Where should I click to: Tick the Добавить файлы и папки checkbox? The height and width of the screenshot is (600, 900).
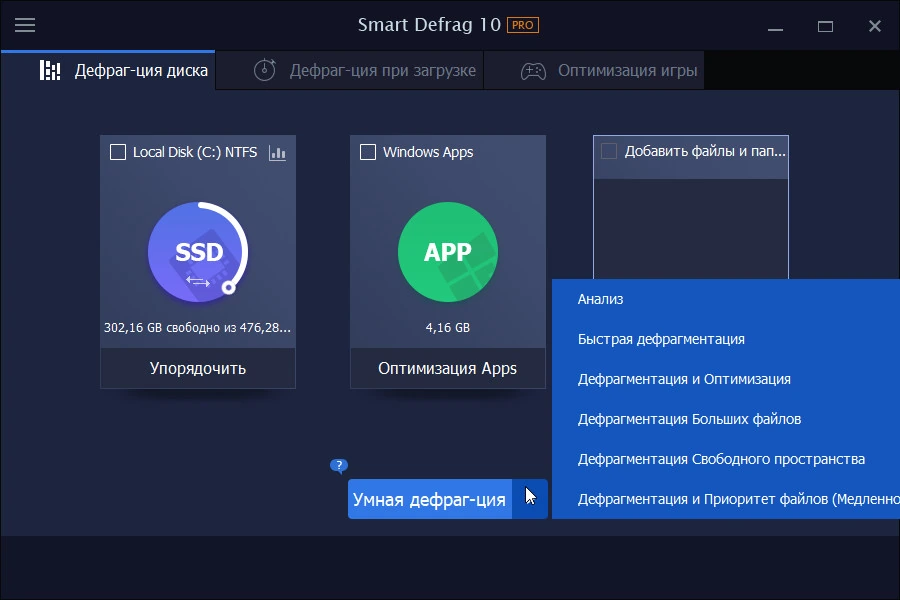coord(608,151)
